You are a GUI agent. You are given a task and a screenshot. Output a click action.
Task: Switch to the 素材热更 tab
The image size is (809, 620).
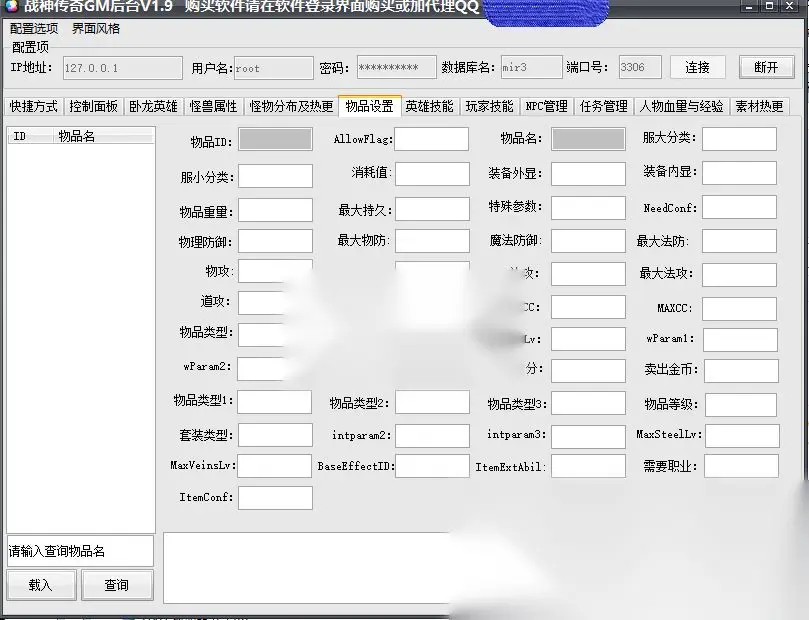tap(759, 106)
